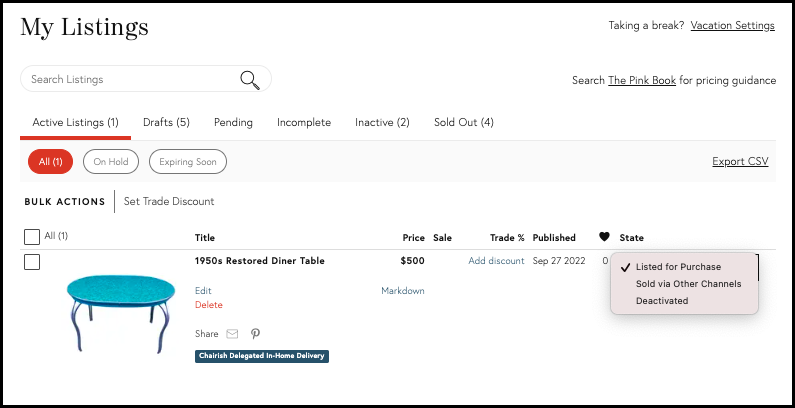Export listings with Export CSV
Image resolution: width=795 pixels, height=408 pixels.
click(x=740, y=161)
